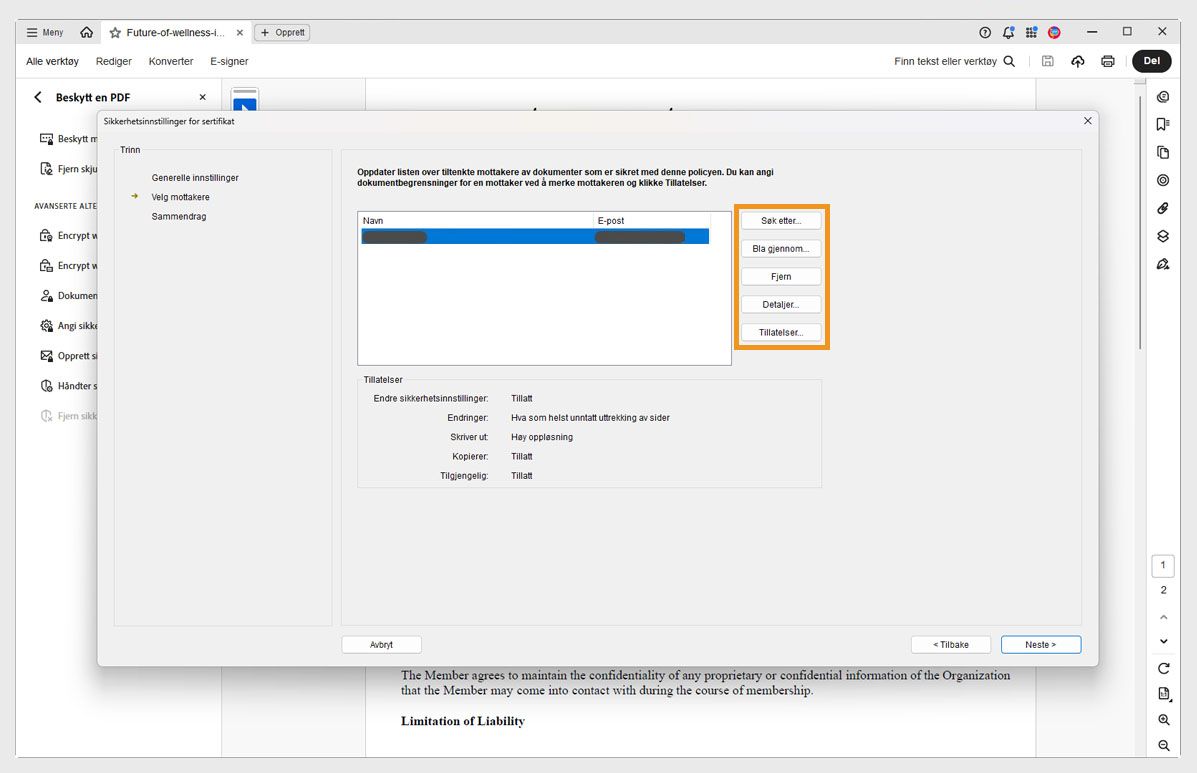This screenshot has height=773, width=1197.
Task: Select the Generelle innstillinger step
Action: click(195, 178)
